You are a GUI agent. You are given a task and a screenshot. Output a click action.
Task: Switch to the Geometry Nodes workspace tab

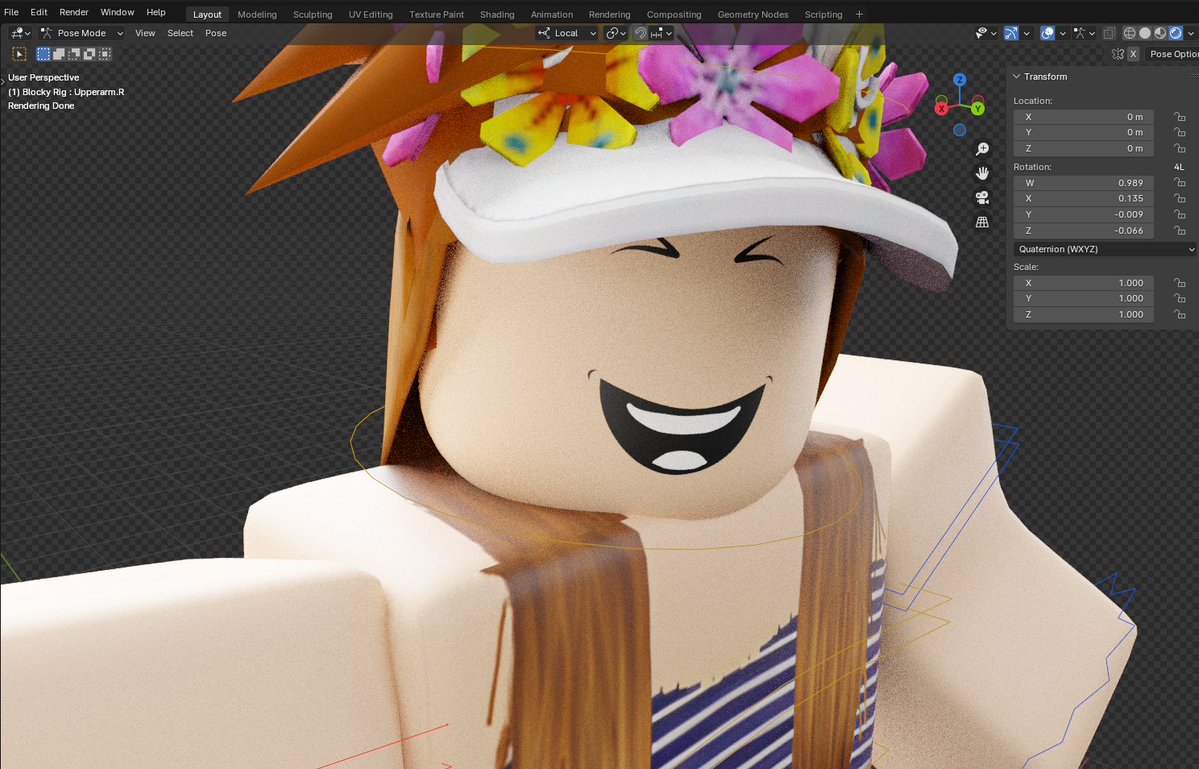pyautogui.click(x=752, y=14)
